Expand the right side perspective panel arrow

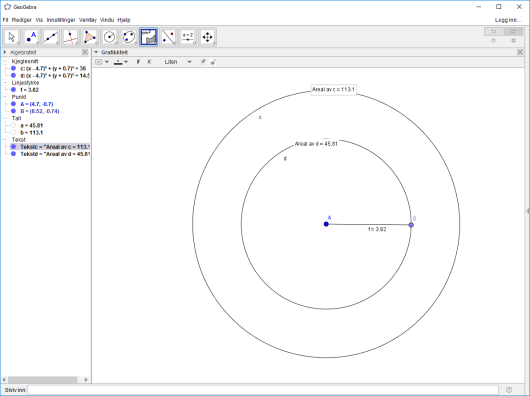tap(527, 211)
